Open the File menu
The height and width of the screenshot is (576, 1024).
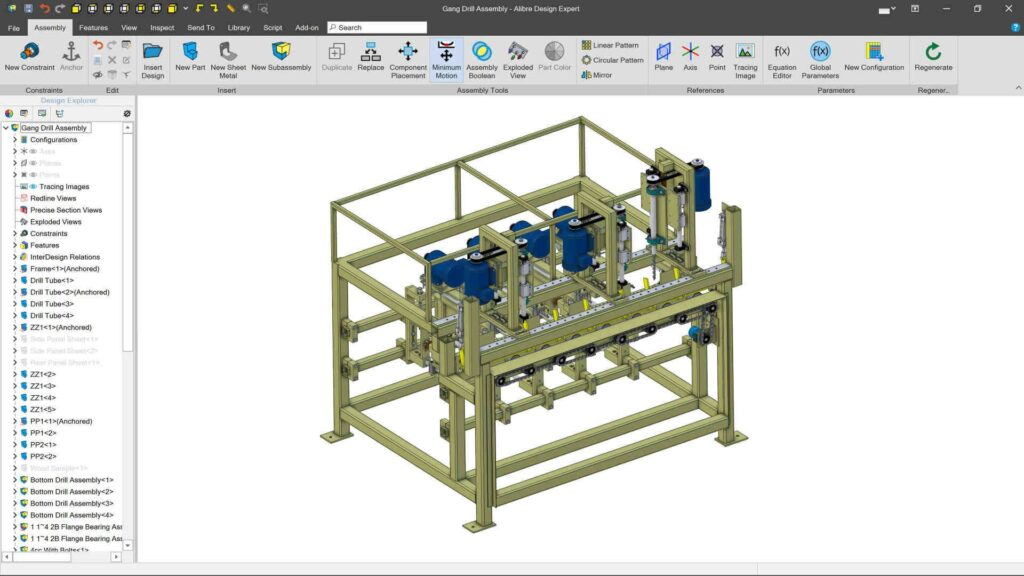14,28
